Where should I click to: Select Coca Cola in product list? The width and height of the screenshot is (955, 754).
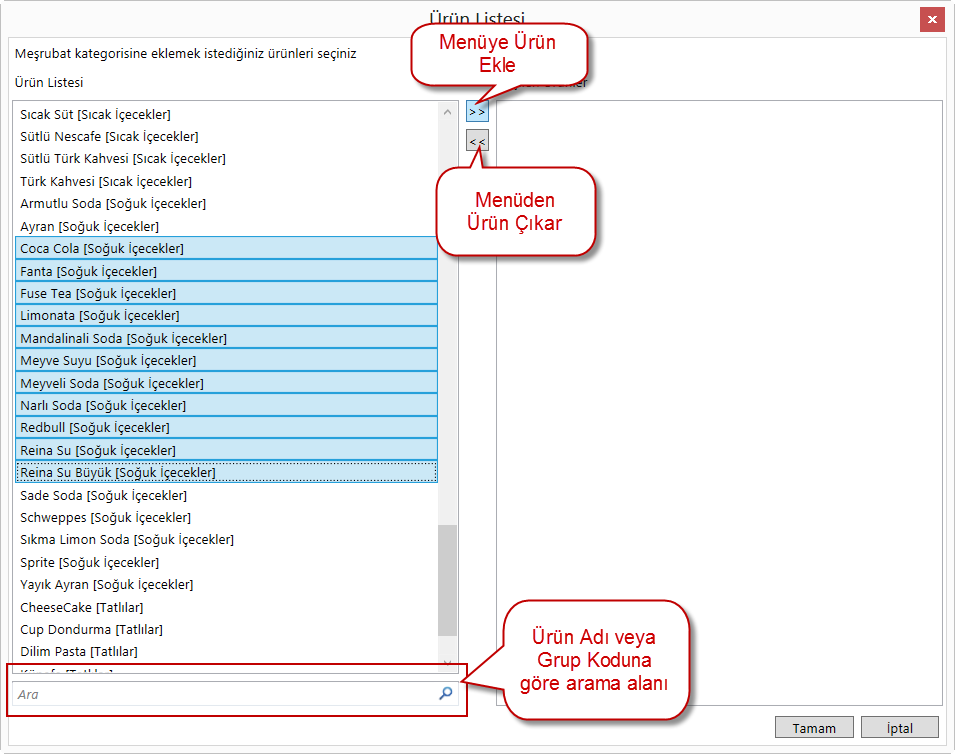(x=102, y=248)
